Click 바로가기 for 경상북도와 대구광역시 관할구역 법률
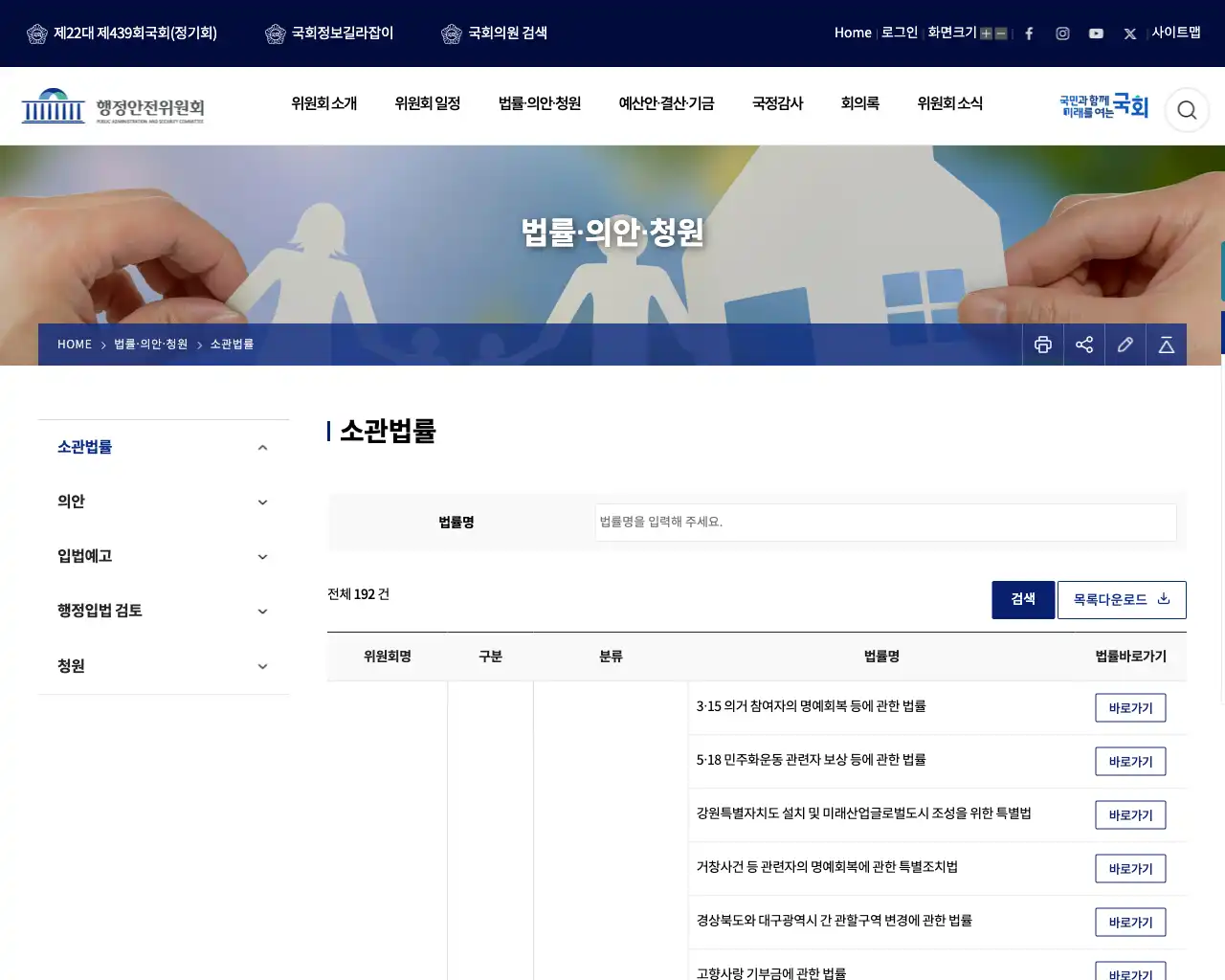This screenshot has height=980, width=1225. (1130, 923)
